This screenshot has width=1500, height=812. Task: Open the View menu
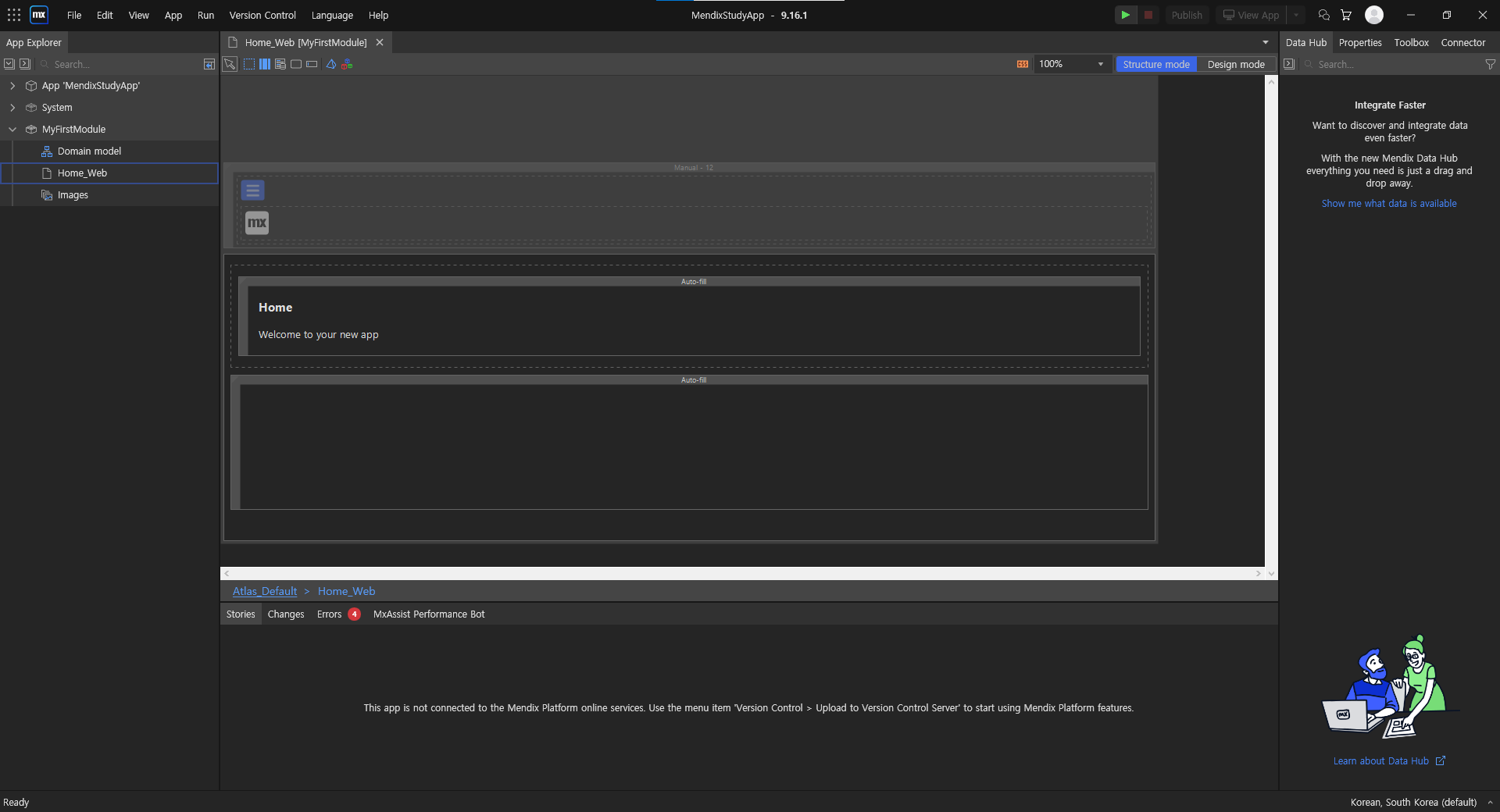pyautogui.click(x=139, y=15)
